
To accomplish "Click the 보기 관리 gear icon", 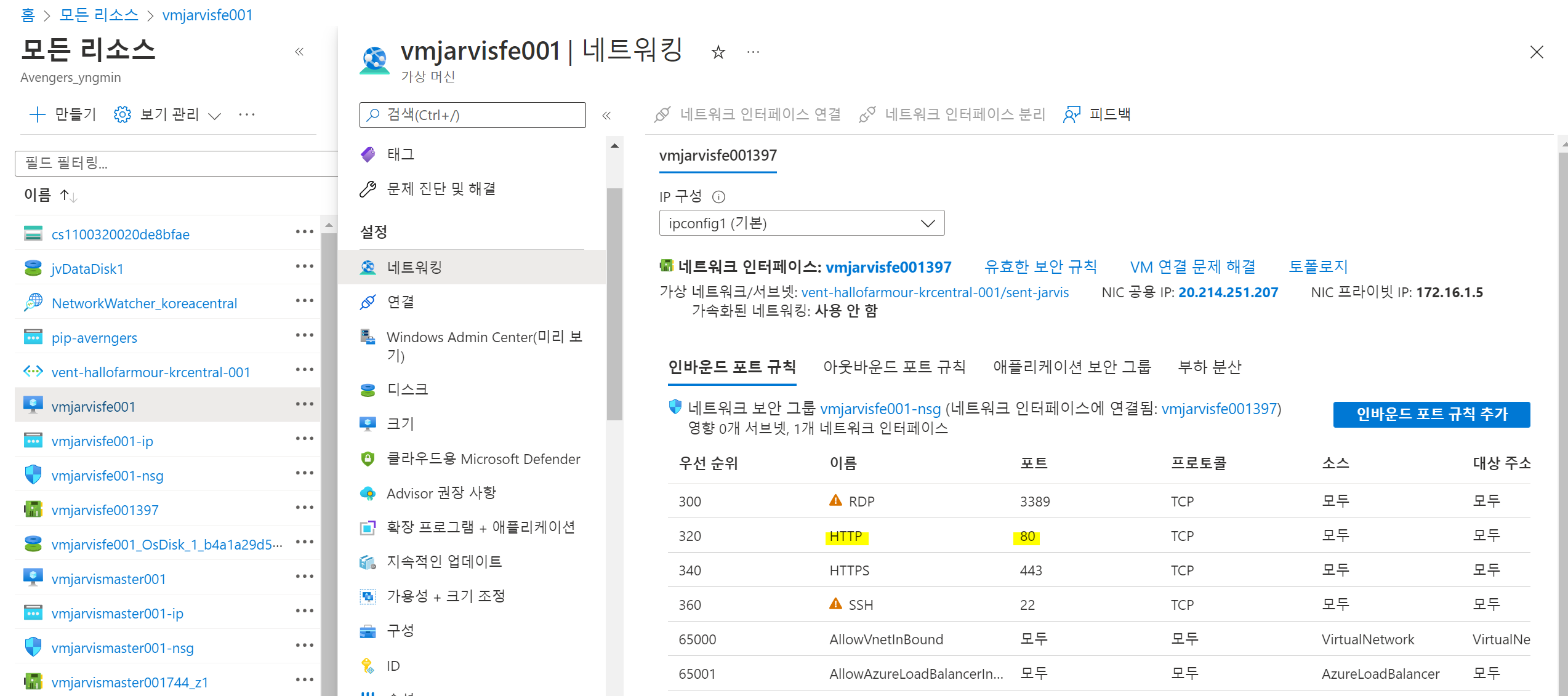I will [x=123, y=114].
